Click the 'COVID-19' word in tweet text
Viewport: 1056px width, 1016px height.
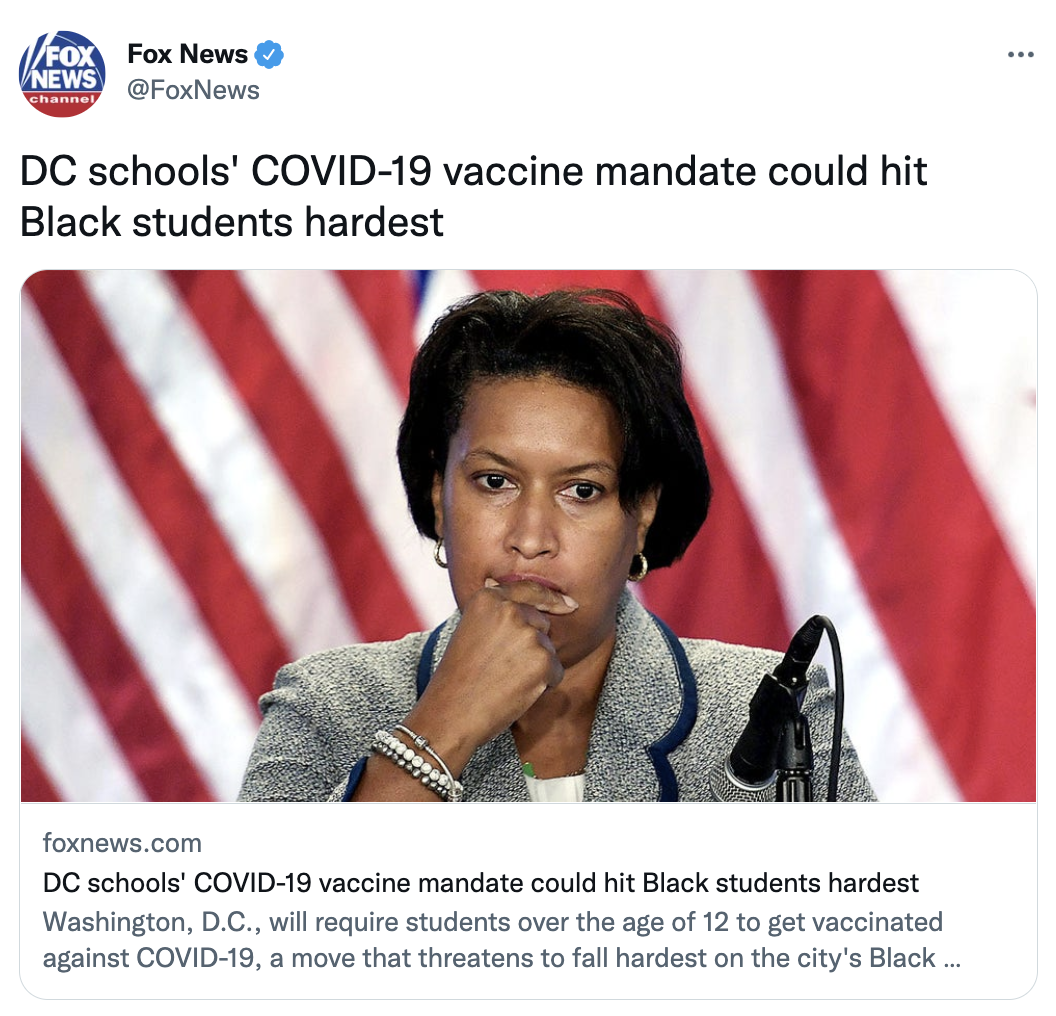click(x=341, y=171)
